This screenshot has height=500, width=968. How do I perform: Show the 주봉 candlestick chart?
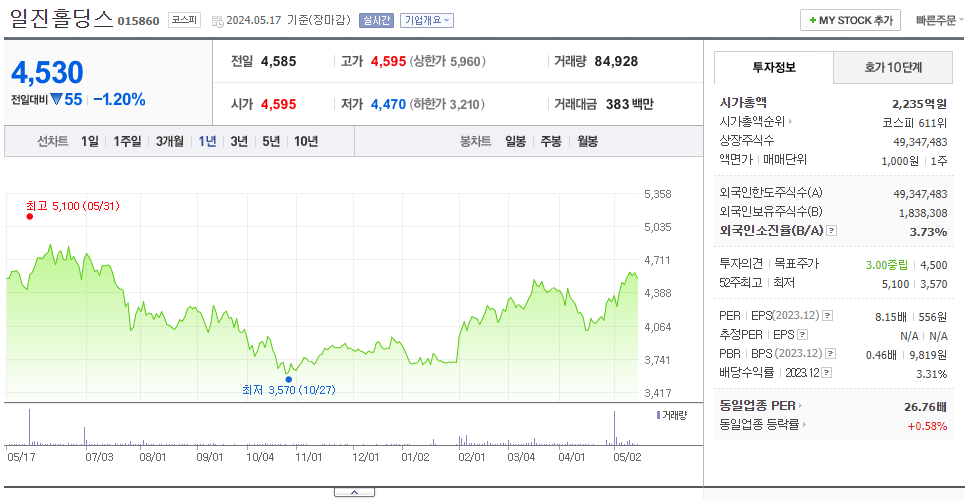(x=551, y=141)
